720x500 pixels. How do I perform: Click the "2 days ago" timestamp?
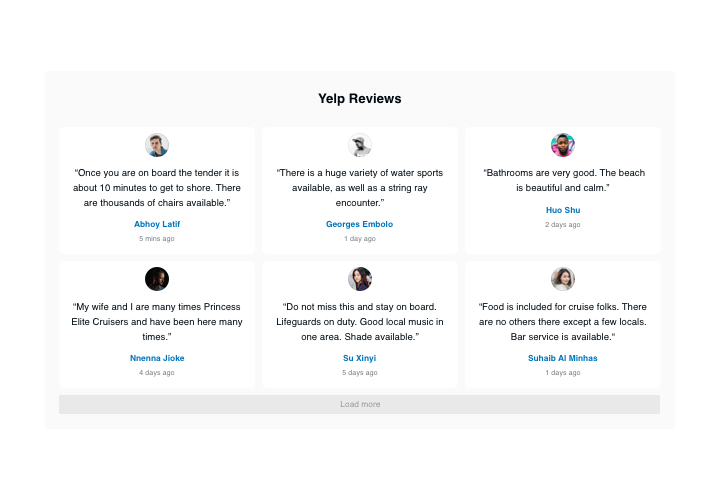tap(563, 225)
